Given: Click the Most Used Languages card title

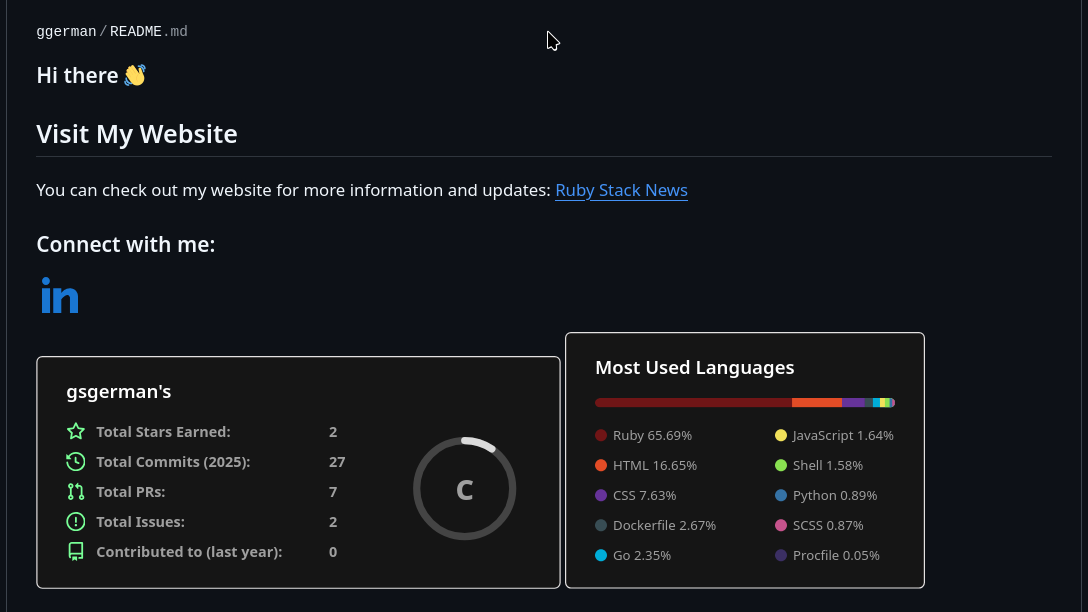Looking at the screenshot, I should point(694,368).
